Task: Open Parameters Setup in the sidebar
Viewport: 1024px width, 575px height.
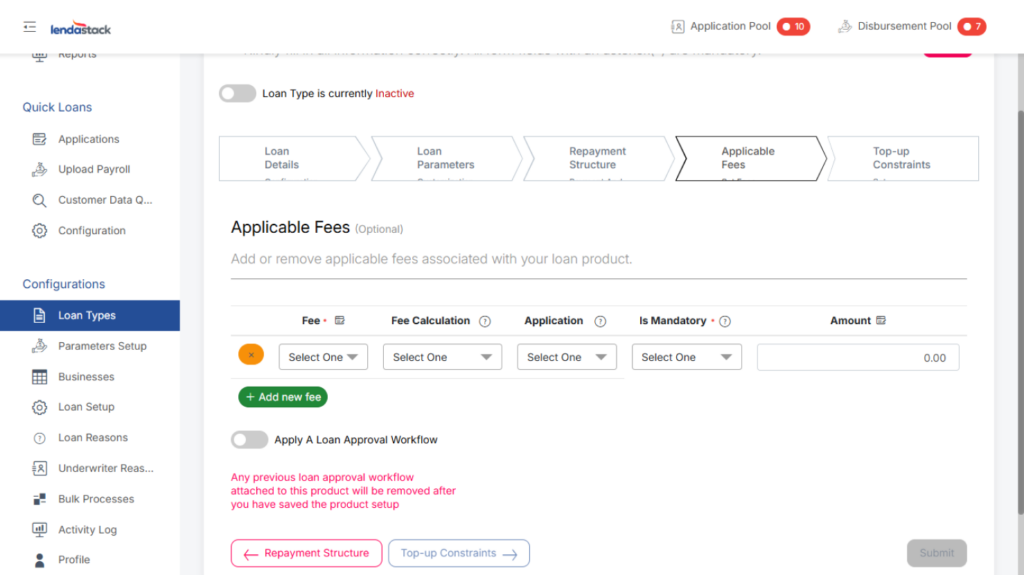Action: click(x=102, y=346)
